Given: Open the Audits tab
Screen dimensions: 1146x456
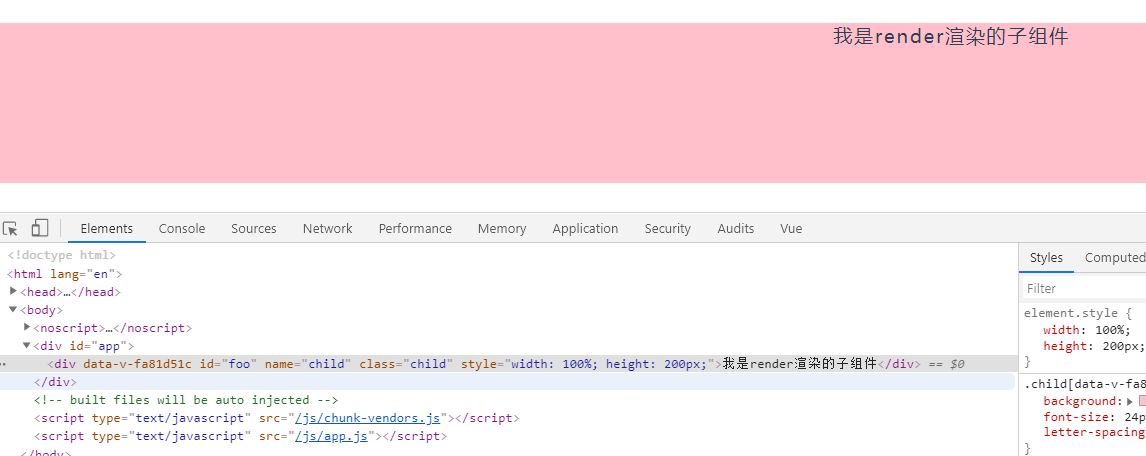Looking at the screenshot, I should point(736,229).
